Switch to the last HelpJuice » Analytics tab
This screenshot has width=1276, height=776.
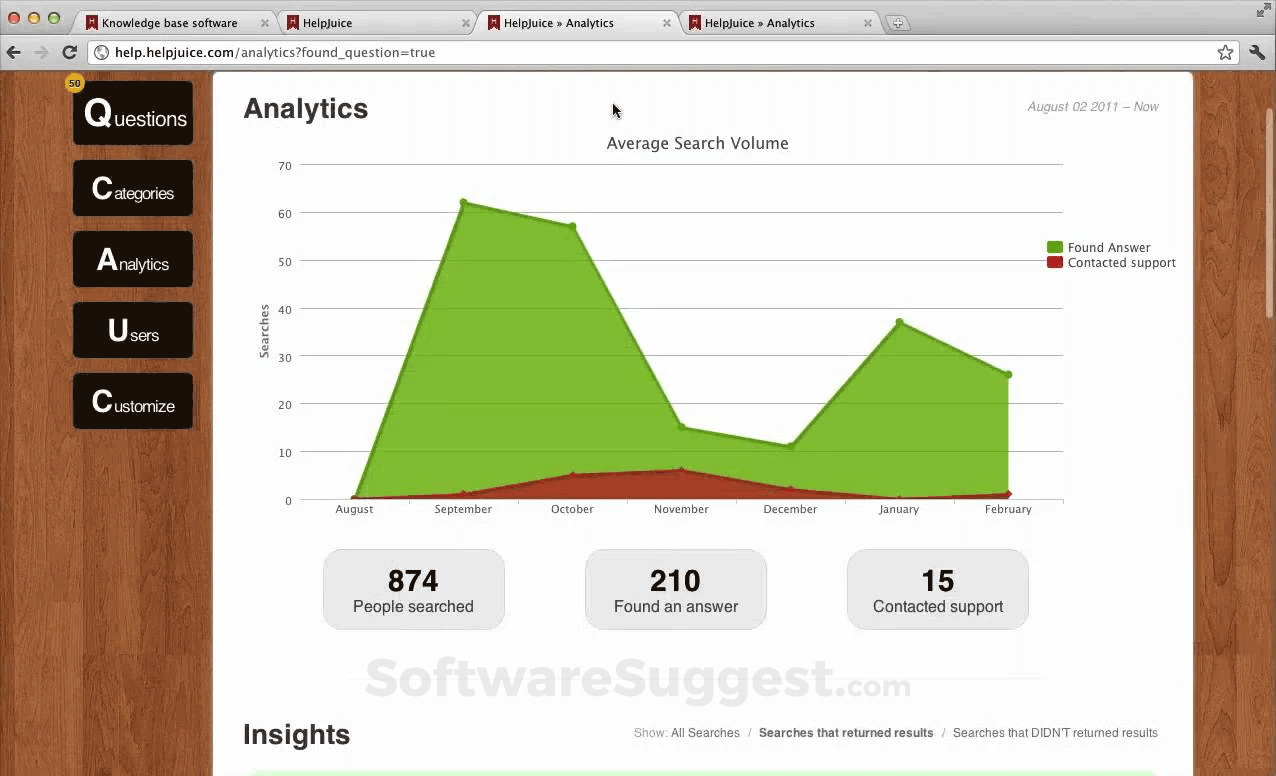[x=779, y=22]
